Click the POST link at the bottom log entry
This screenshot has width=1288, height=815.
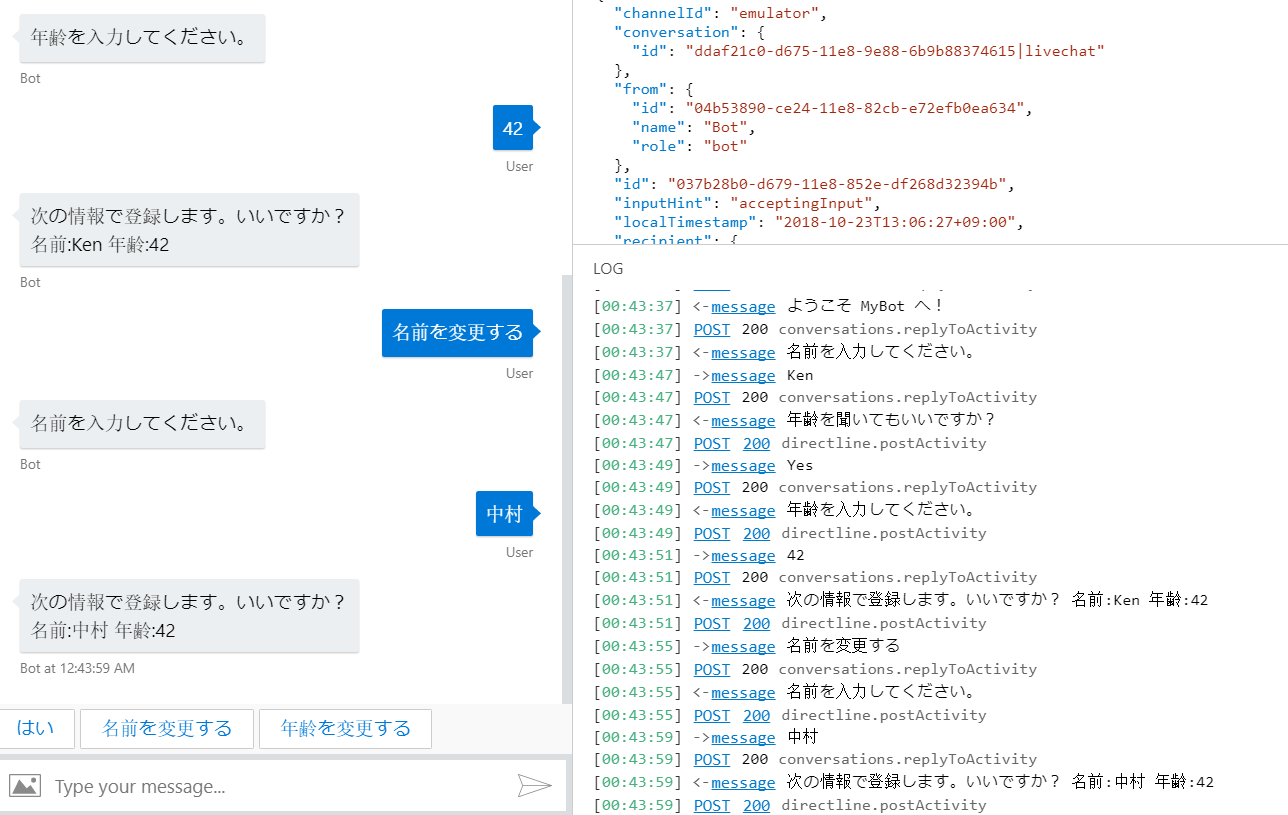click(x=711, y=805)
